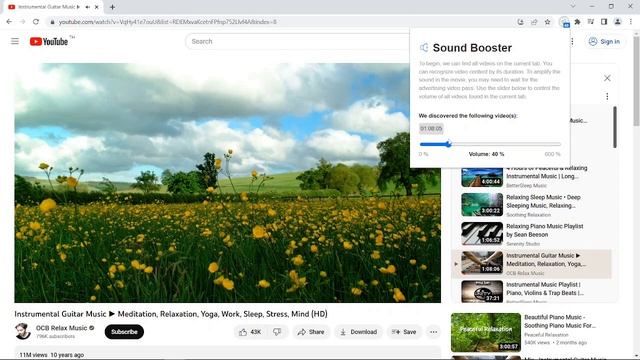Open more actions ellipsis under video
The image size is (640, 360).
pyautogui.click(x=433, y=332)
